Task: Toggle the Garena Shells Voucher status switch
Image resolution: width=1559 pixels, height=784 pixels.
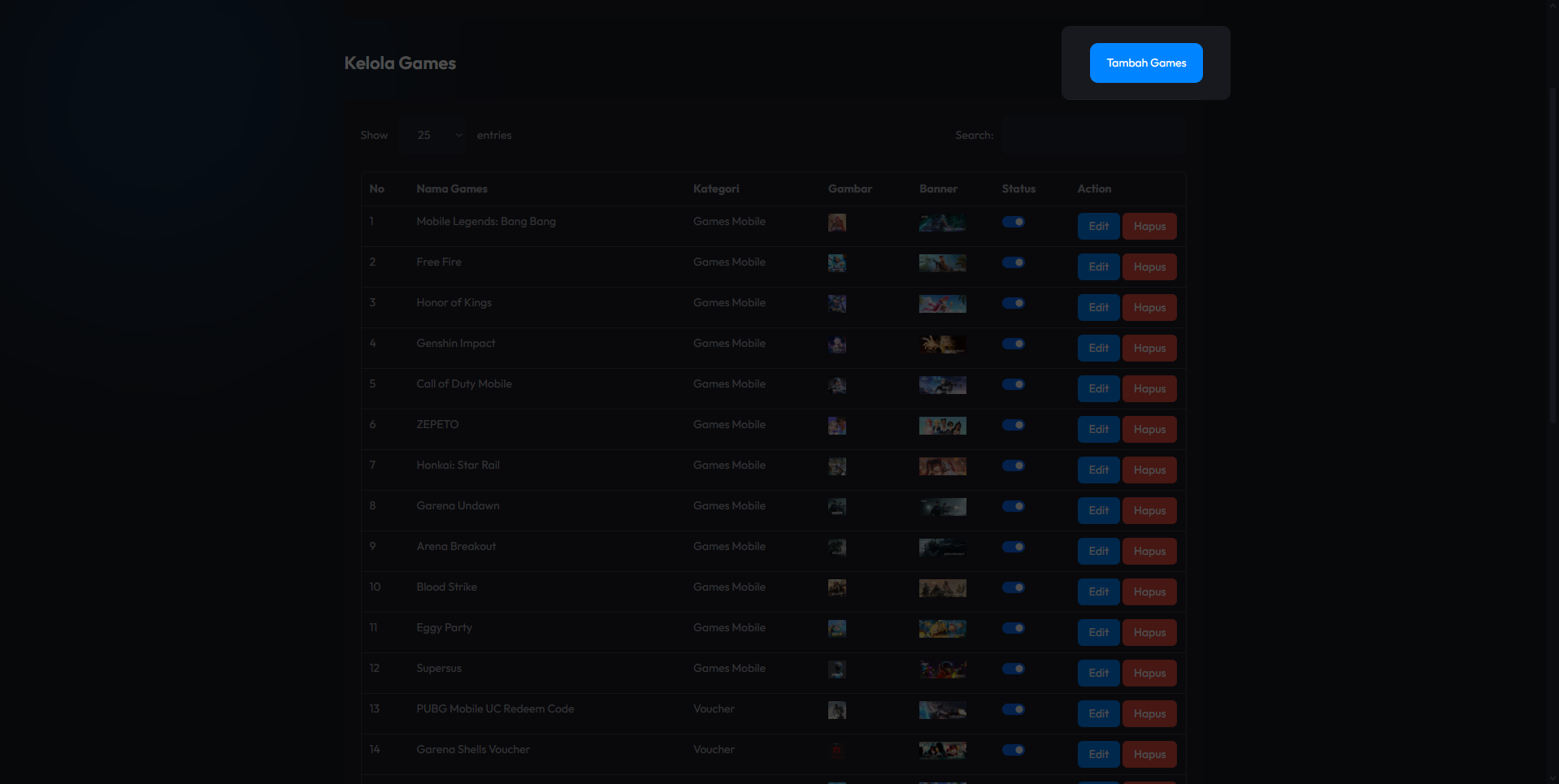Action: coord(1014,750)
